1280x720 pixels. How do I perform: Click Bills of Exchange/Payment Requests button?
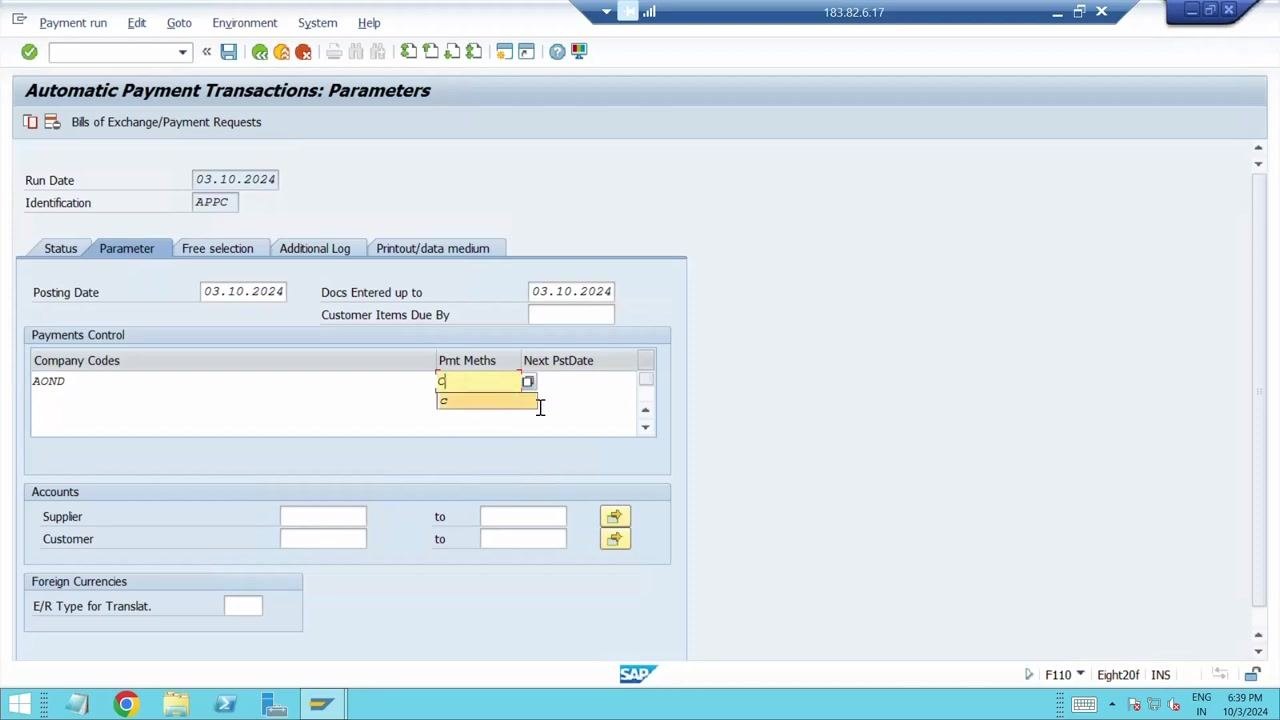pyautogui.click(x=166, y=122)
